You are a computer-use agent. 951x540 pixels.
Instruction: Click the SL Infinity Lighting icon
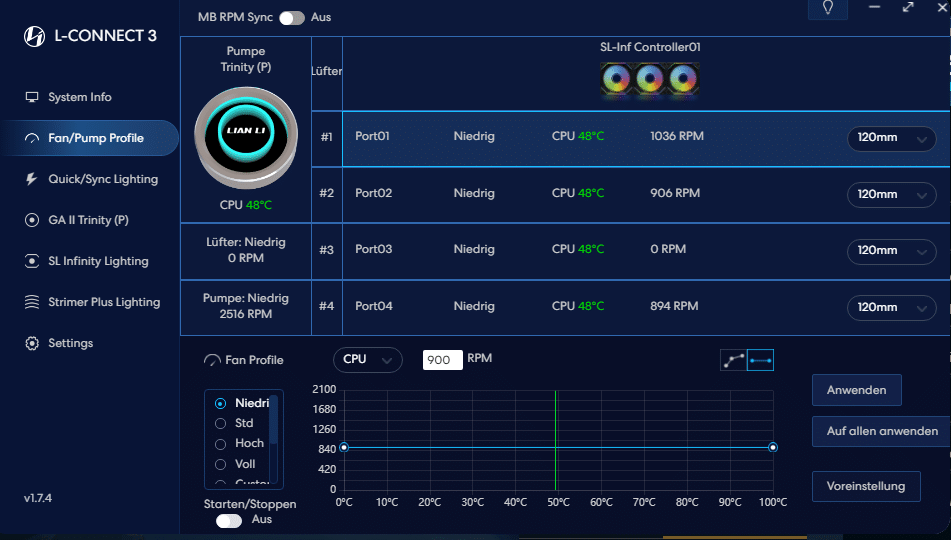(x=32, y=261)
